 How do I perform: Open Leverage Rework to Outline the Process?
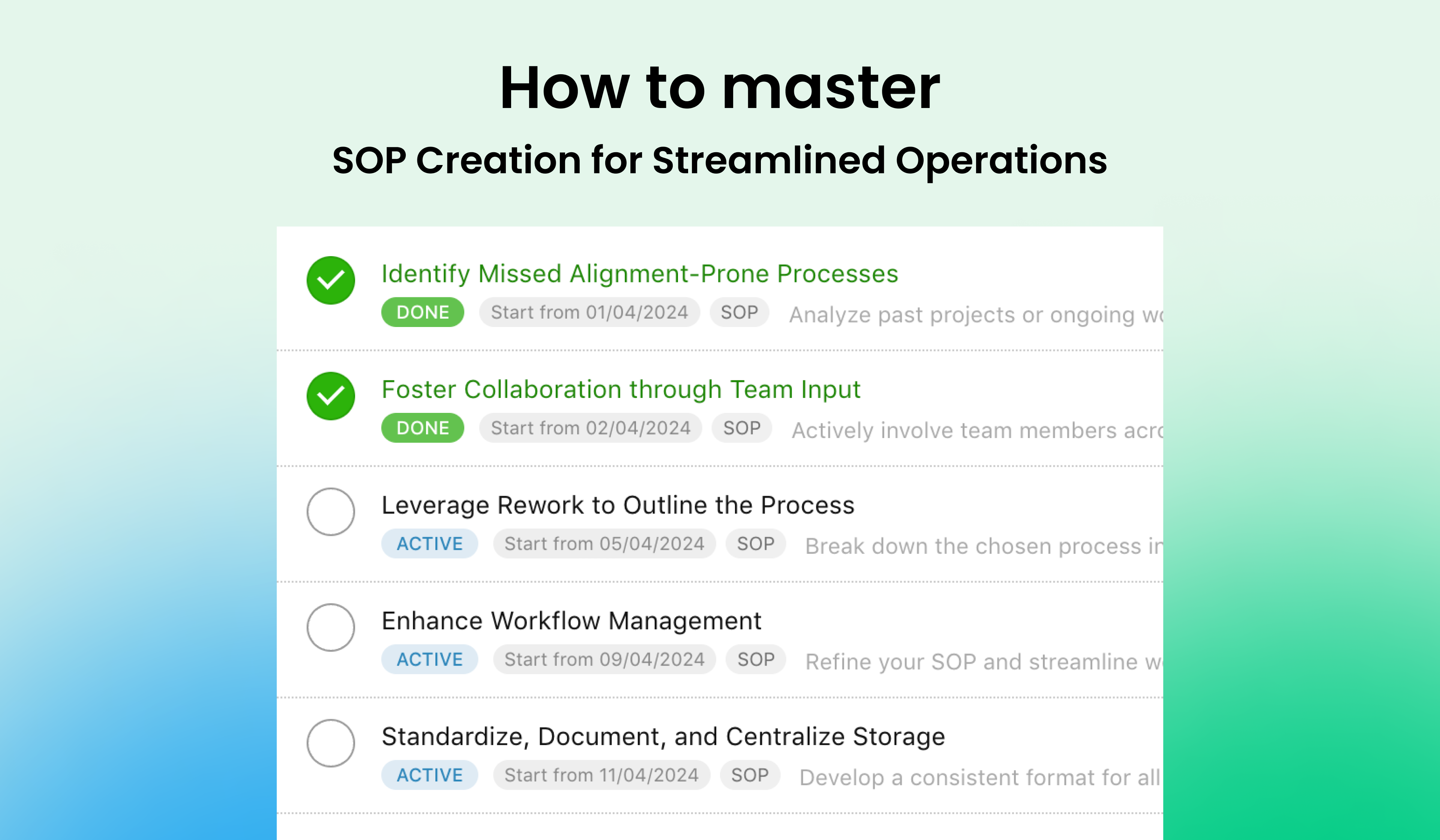click(x=618, y=506)
